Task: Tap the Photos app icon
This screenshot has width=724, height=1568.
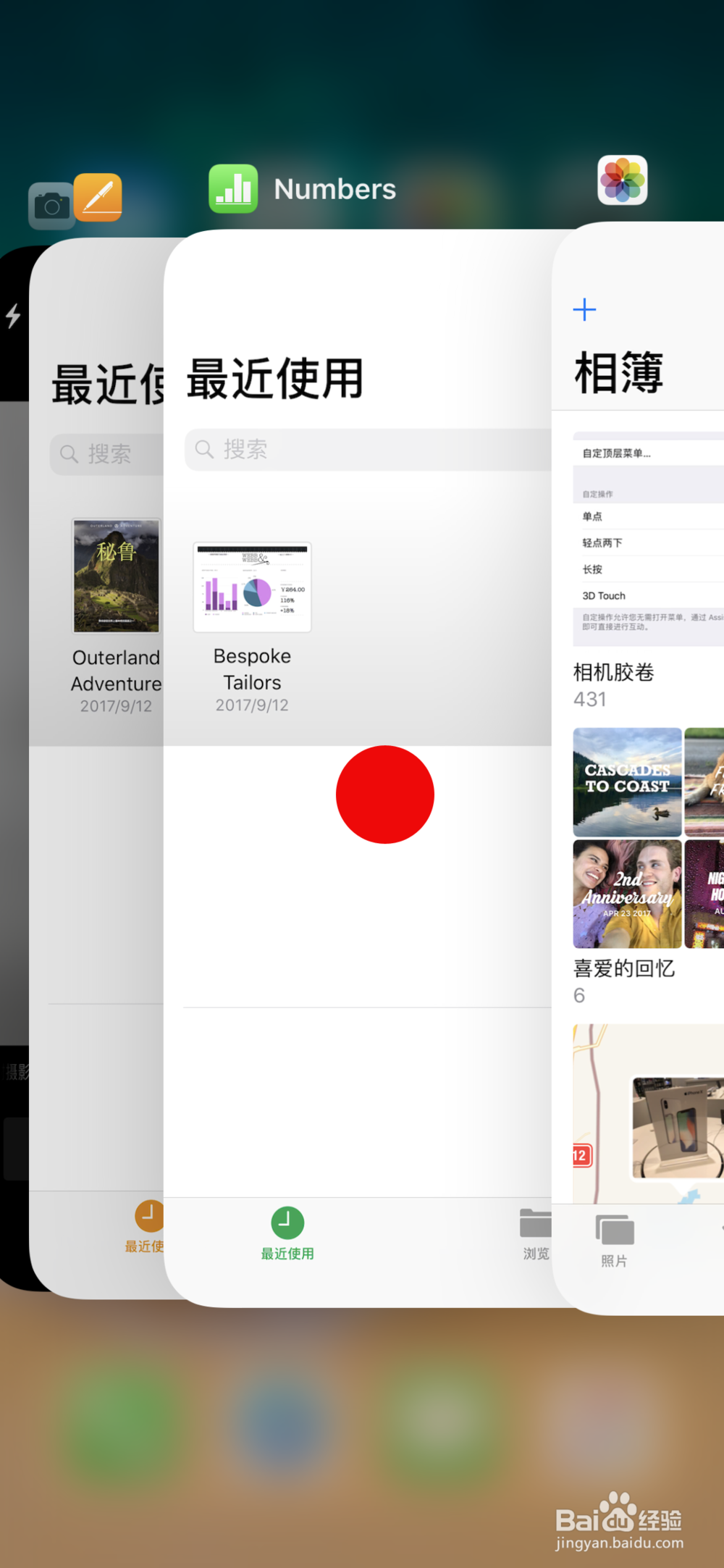Action: coord(623,180)
